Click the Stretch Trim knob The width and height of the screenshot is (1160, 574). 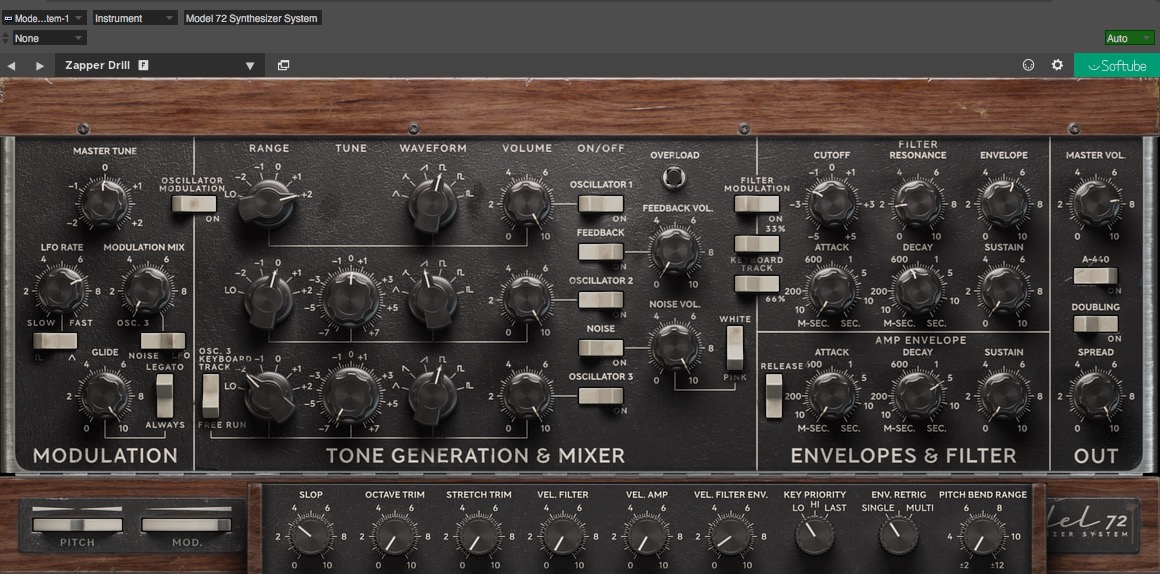point(479,536)
